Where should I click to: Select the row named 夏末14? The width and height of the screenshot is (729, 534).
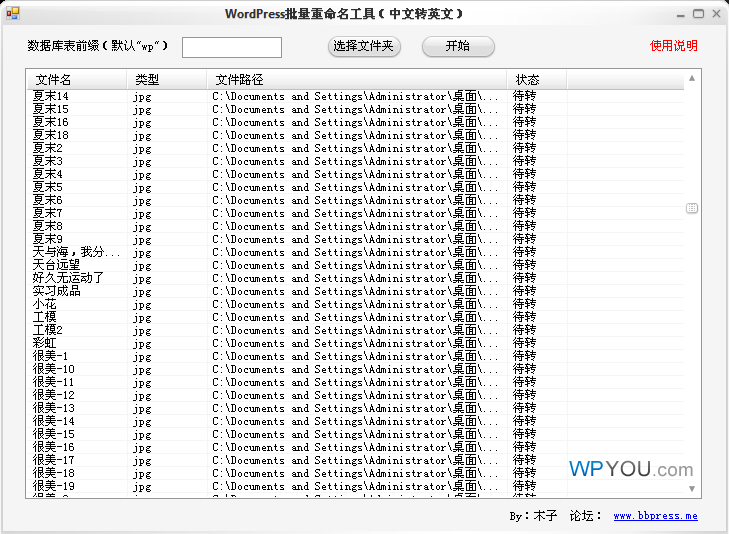tap(355, 96)
